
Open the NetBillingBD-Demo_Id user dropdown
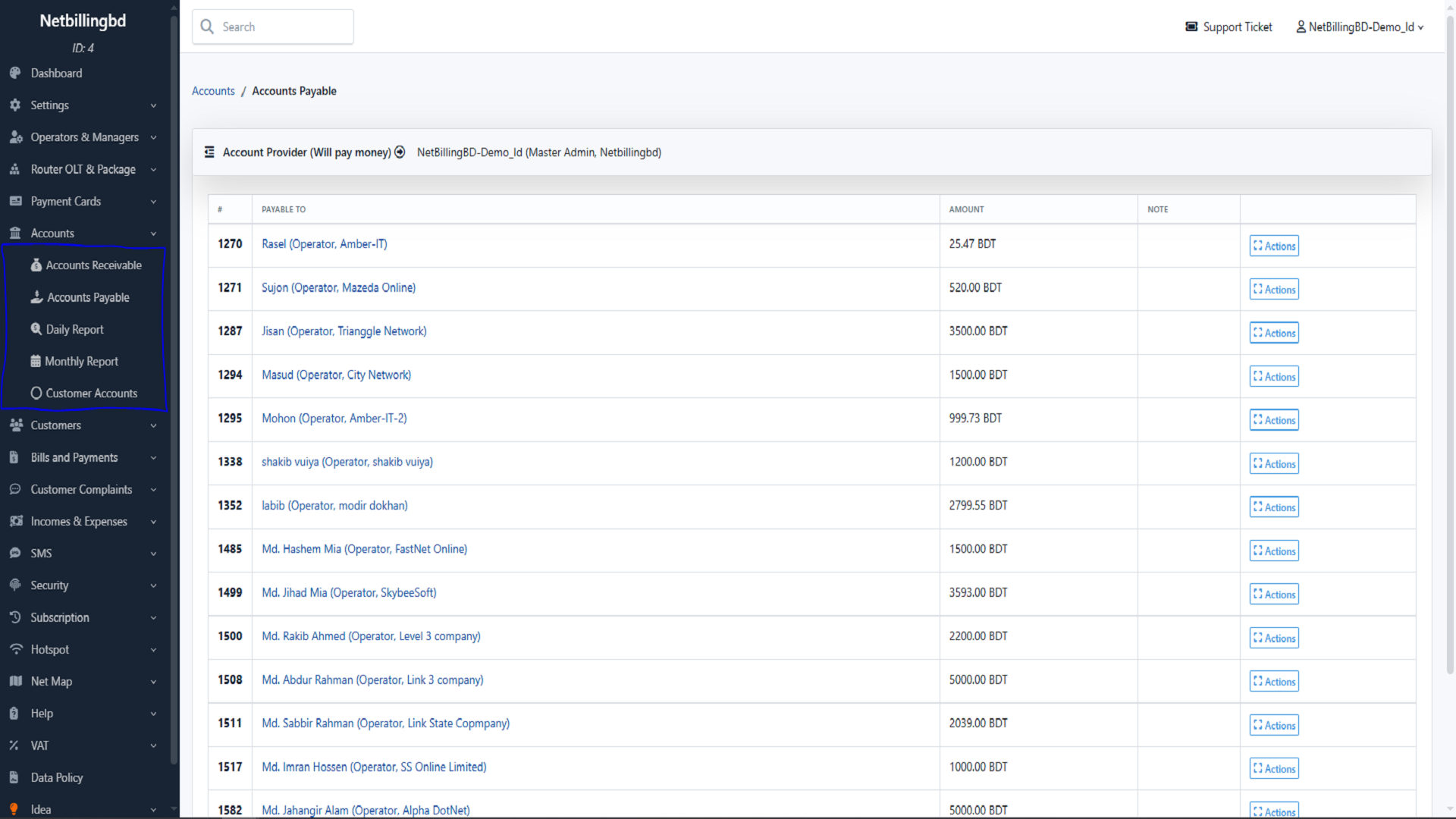coord(1360,27)
